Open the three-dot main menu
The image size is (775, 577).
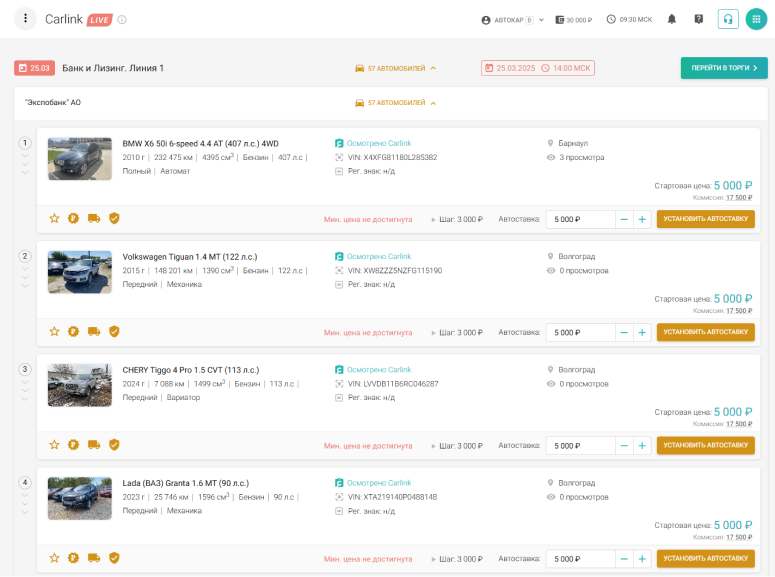[26, 19]
